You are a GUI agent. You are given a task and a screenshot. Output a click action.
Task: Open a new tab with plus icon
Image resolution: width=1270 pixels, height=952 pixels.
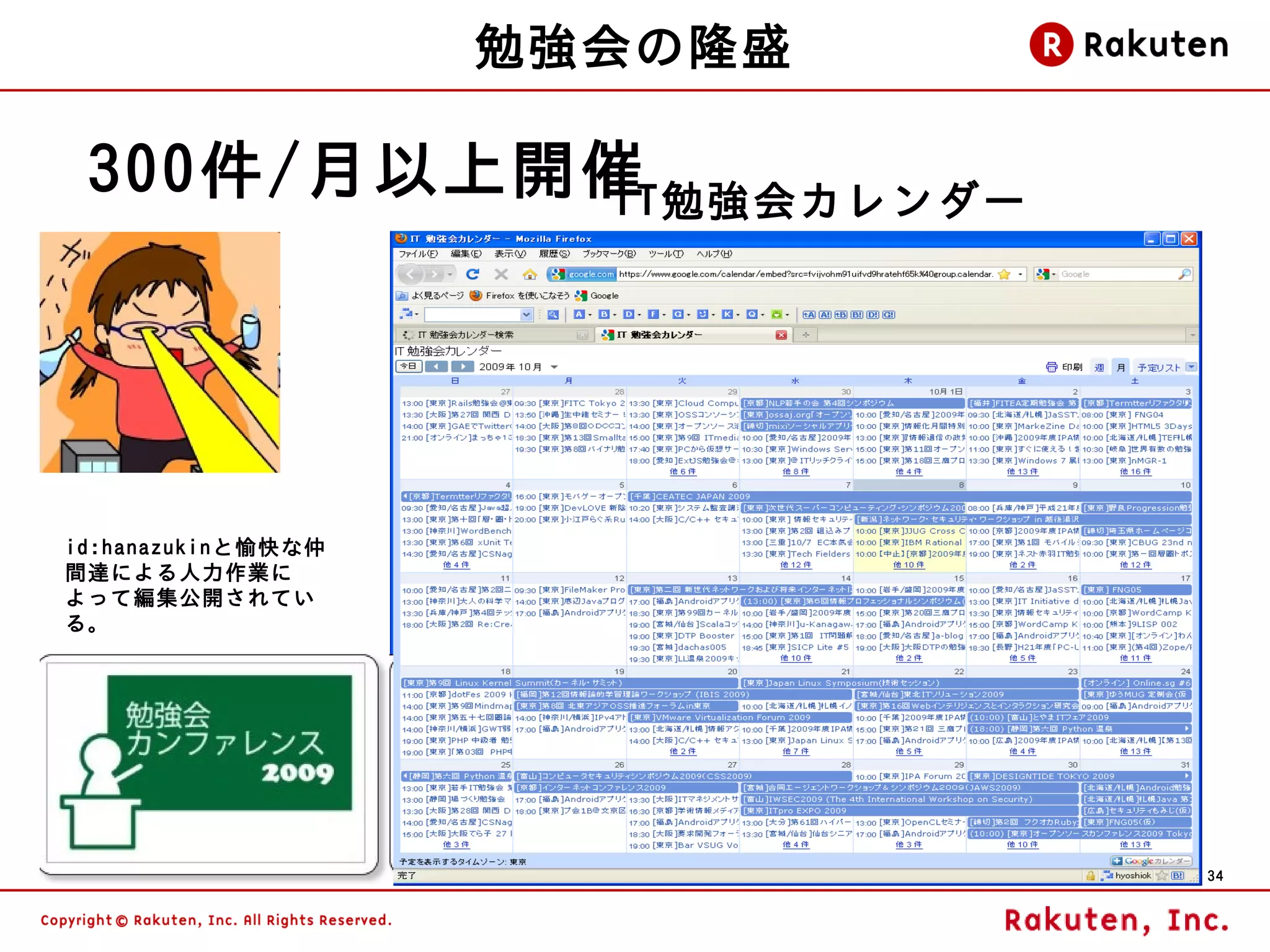806,335
